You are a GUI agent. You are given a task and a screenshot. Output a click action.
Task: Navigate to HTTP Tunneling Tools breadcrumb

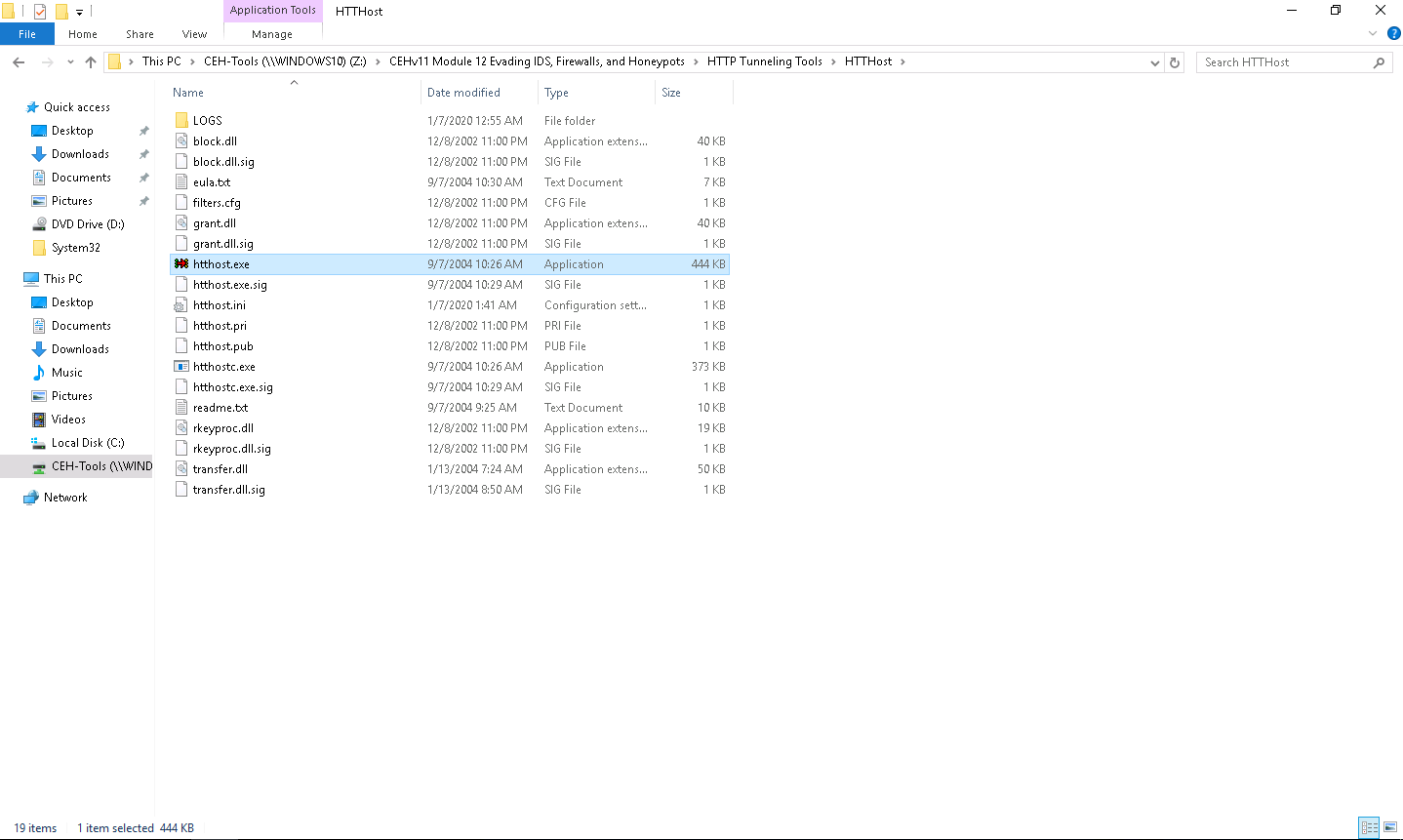point(765,61)
